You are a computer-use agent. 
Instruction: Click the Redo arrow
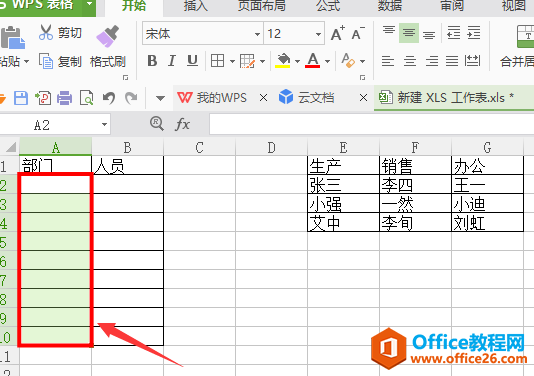tap(131, 98)
